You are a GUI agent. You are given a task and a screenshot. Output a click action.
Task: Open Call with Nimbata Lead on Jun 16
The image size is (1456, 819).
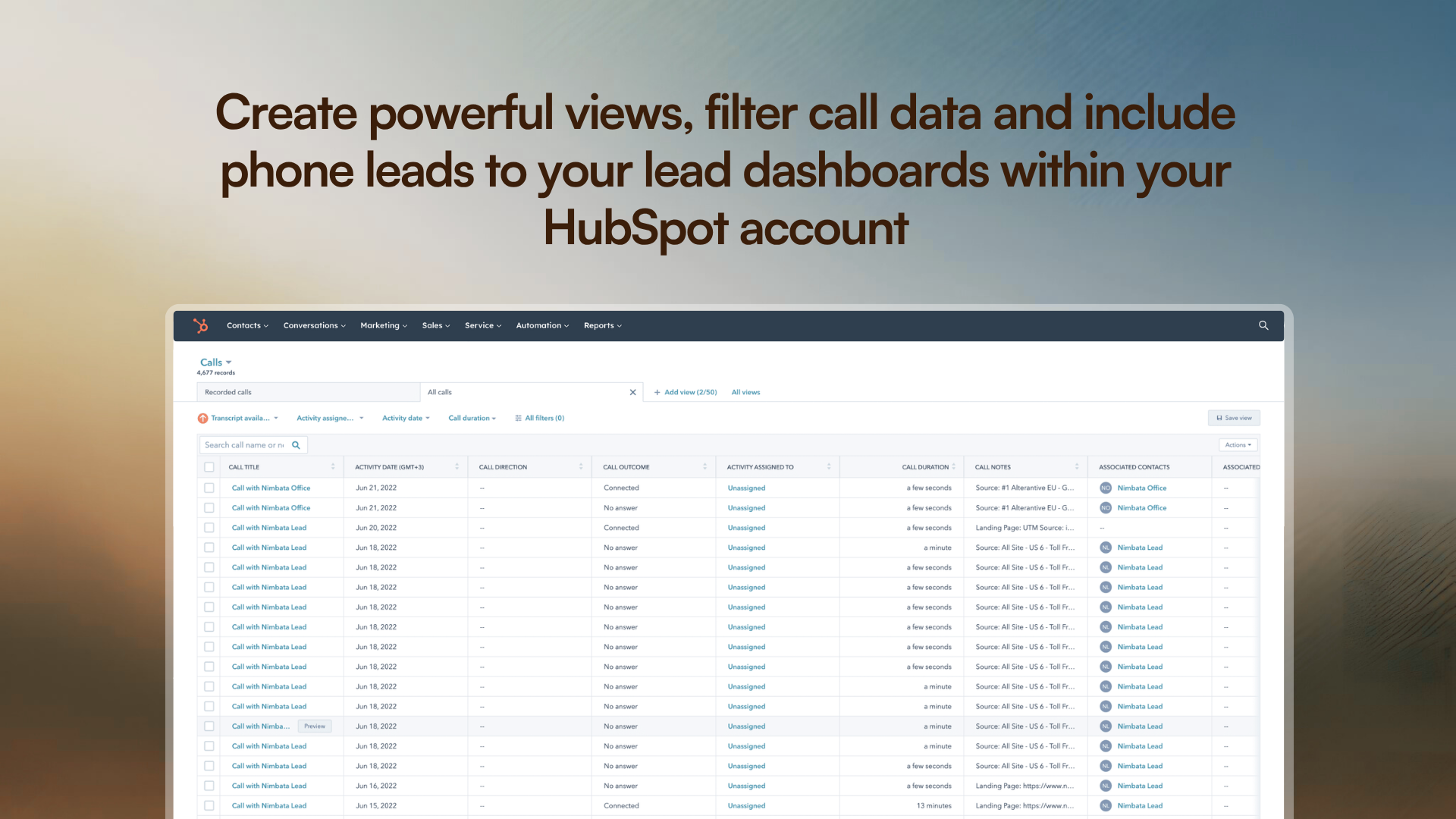coord(269,786)
